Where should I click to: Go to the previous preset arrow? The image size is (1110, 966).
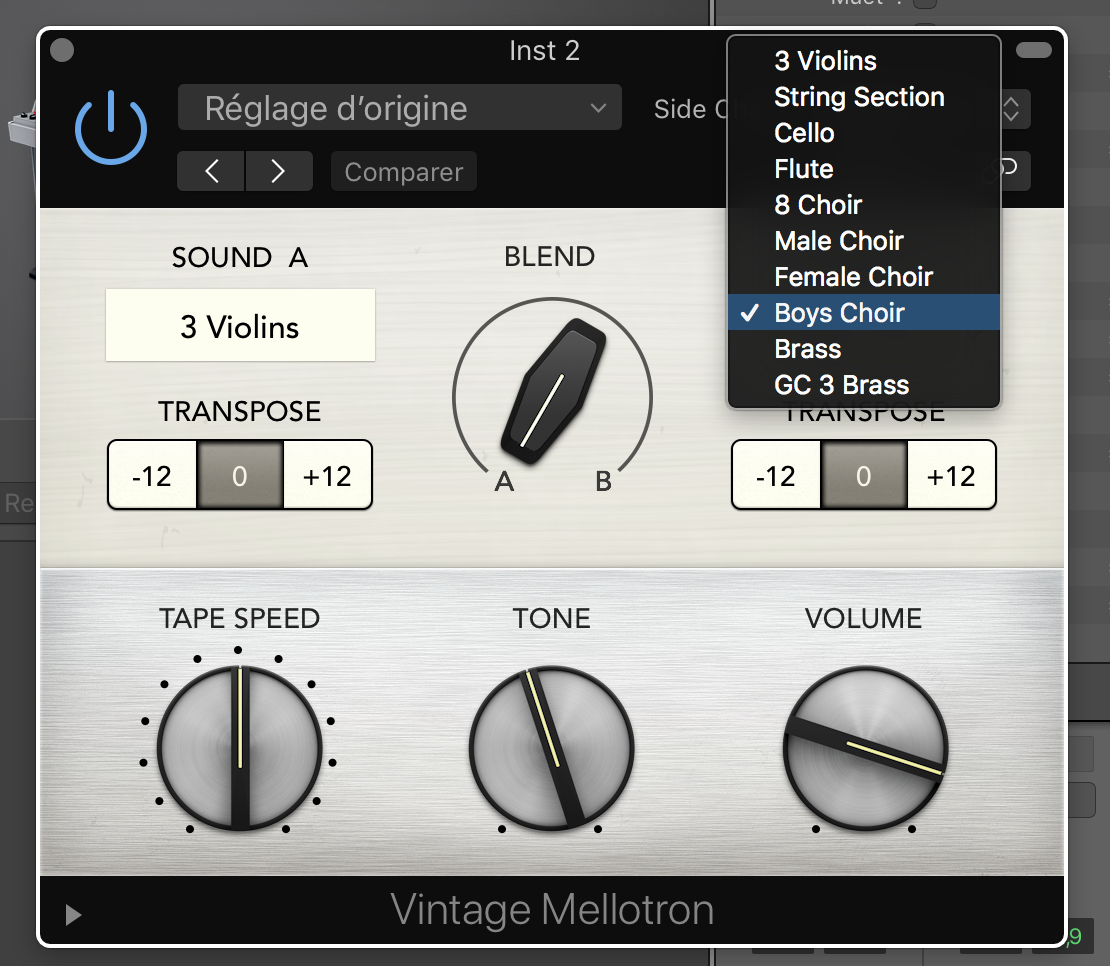[211, 171]
